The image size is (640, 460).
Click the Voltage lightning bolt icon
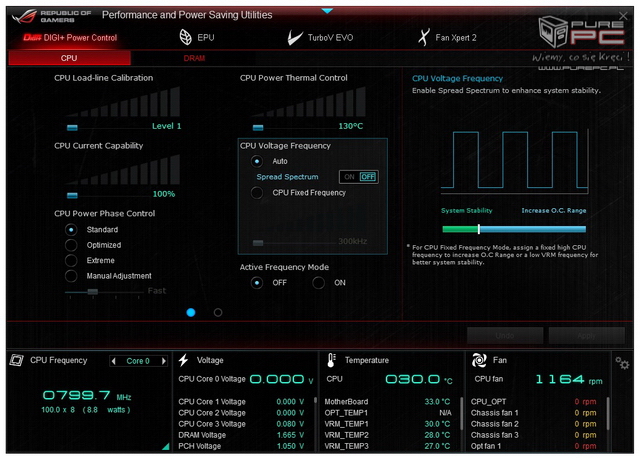(184, 360)
